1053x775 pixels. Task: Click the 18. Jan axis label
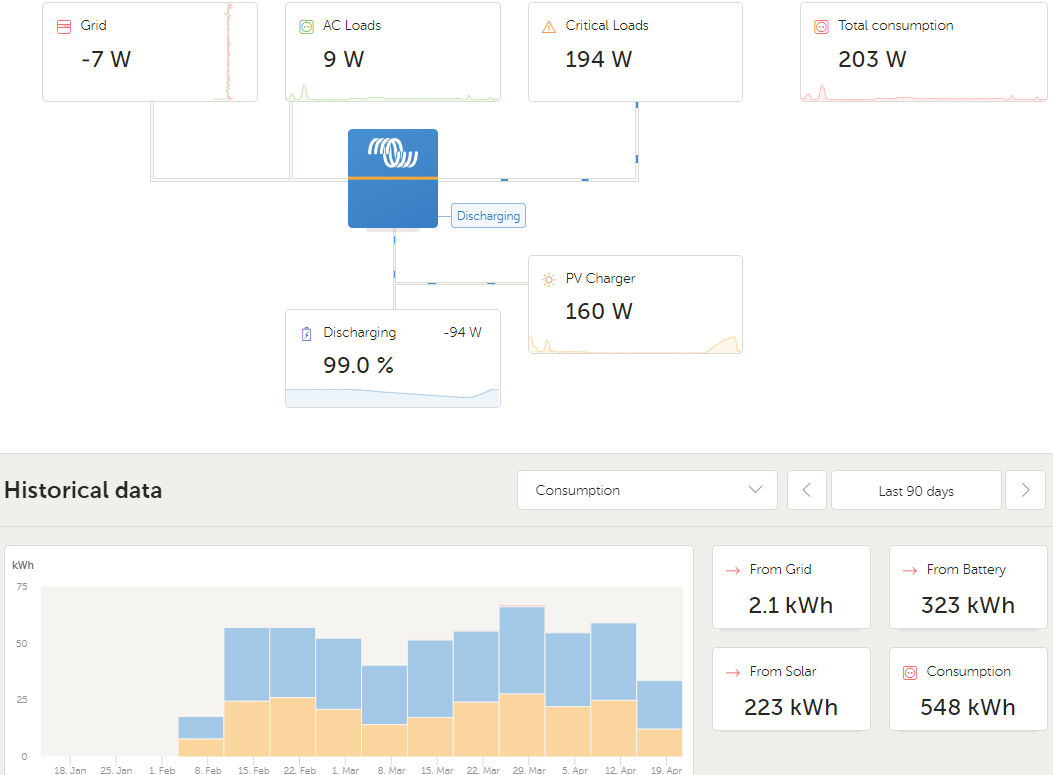pos(70,770)
